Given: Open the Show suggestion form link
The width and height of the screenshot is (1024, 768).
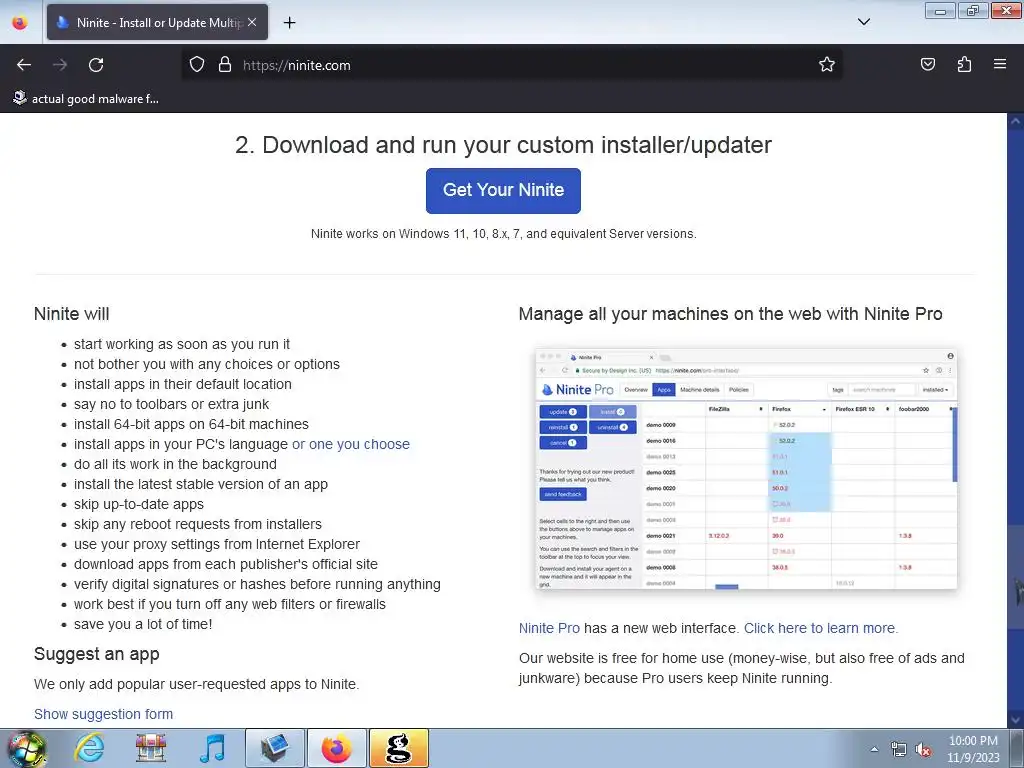Looking at the screenshot, I should tap(103, 714).
